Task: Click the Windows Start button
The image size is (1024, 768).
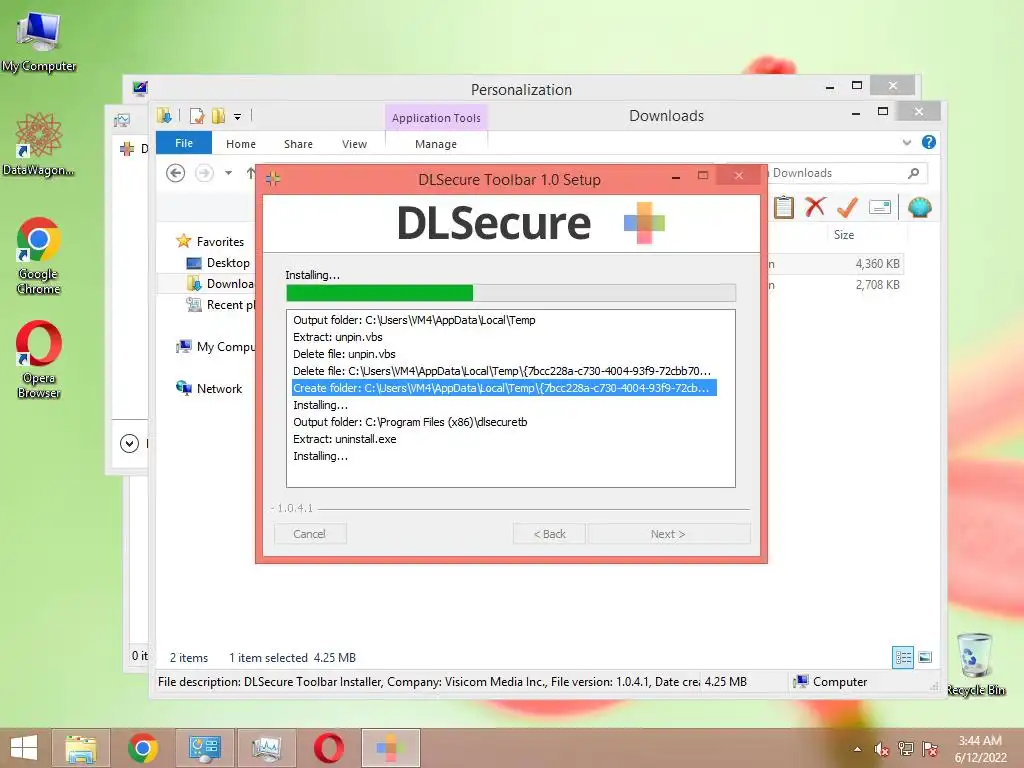Action: coord(24,748)
